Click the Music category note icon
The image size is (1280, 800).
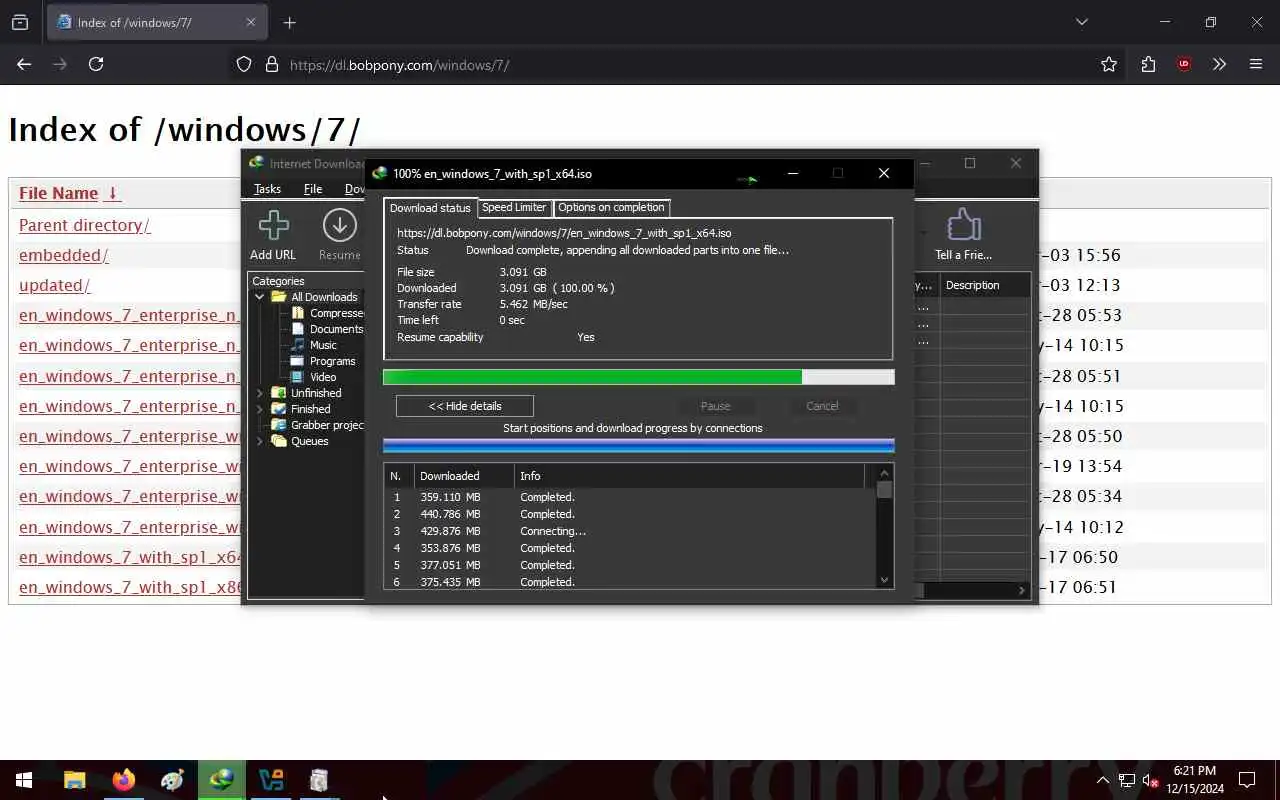tap(298, 345)
